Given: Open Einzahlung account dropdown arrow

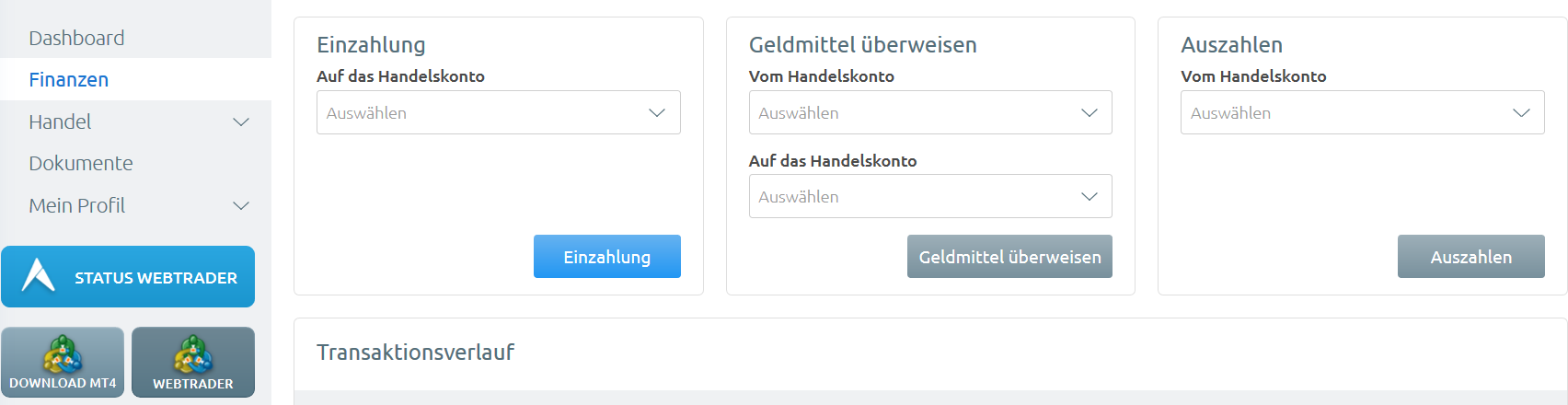Looking at the screenshot, I should [x=657, y=112].
